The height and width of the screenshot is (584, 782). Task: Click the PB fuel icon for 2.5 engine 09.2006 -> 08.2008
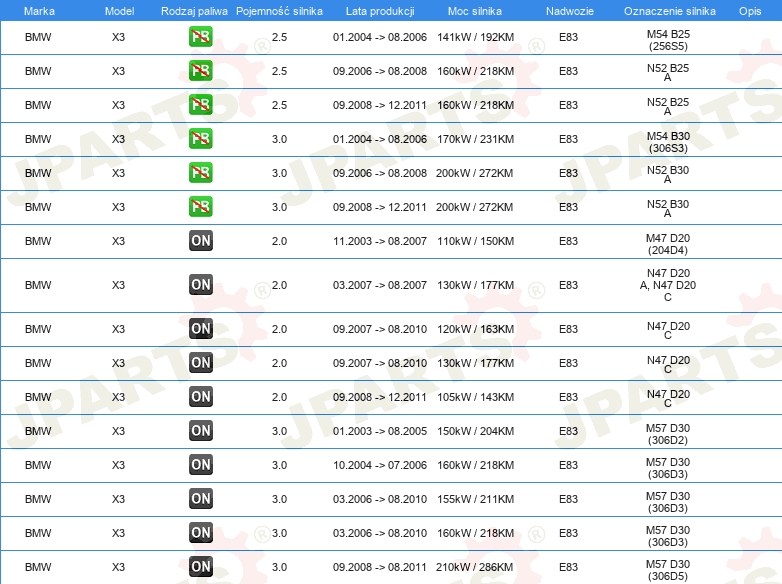200,71
